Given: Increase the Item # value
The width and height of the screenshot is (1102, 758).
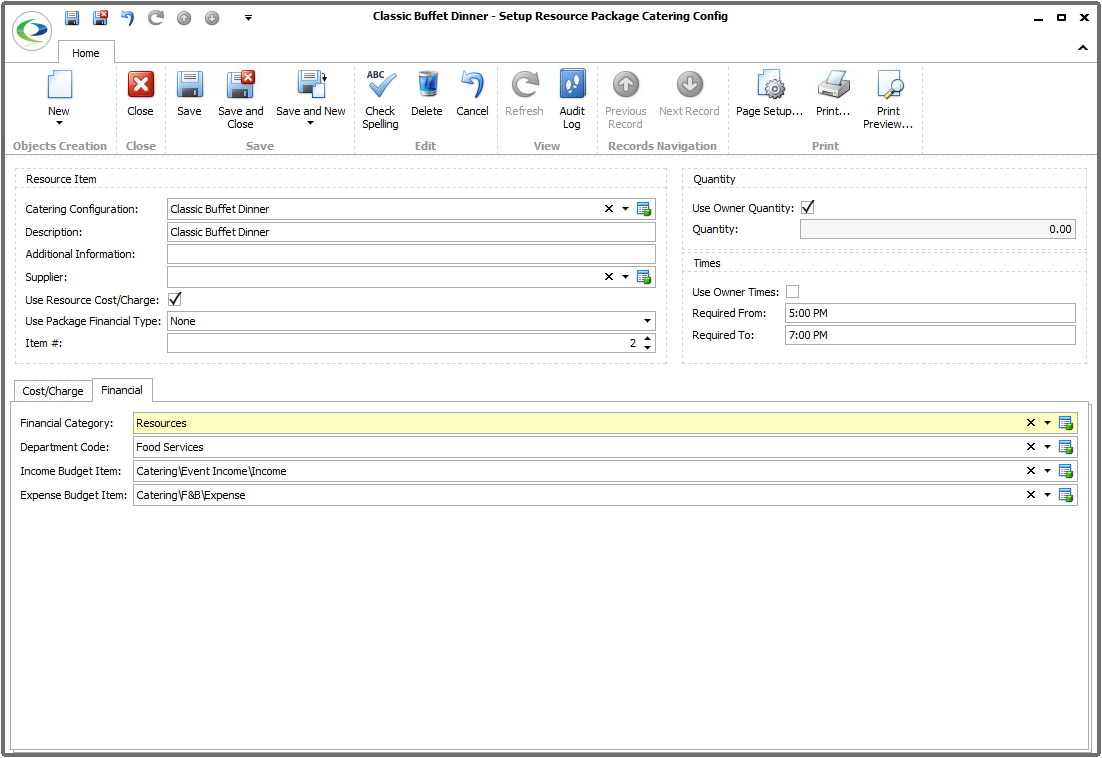Looking at the screenshot, I should point(647,339).
